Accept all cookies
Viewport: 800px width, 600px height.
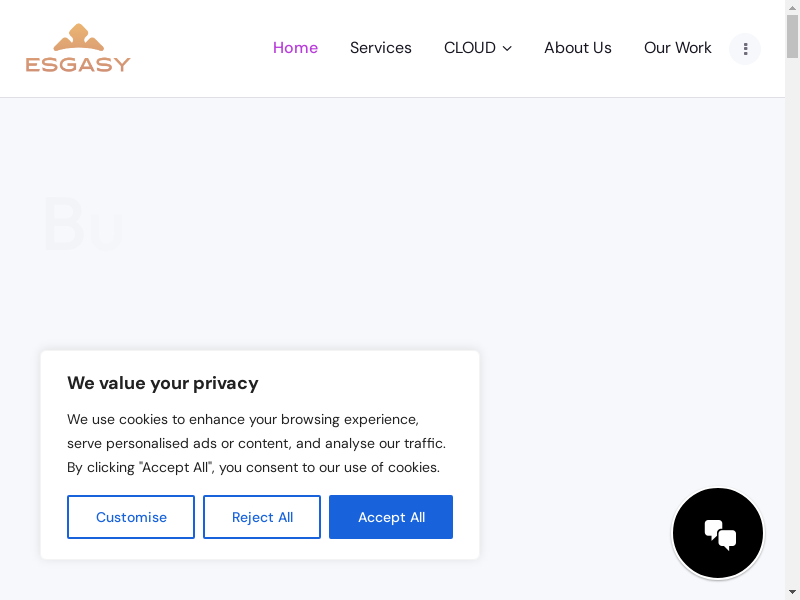coord(391,517)
